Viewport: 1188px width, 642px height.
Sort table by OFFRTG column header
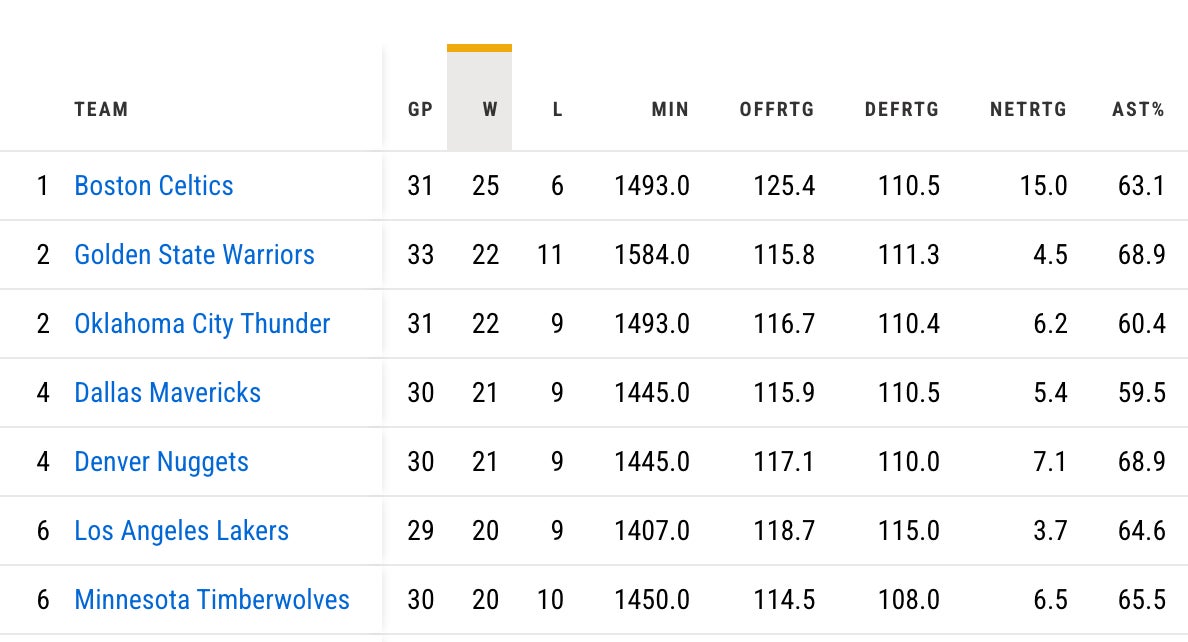click(x=777, y=110)
